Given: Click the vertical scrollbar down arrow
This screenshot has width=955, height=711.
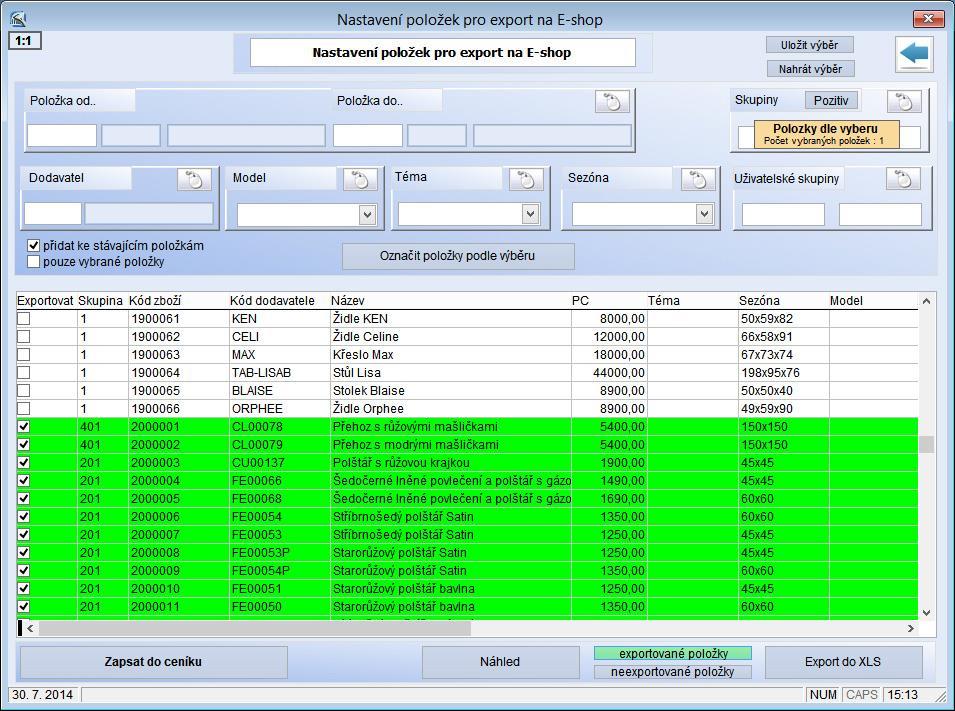Looking at the screenshot, I should pyautogui.click(x=926, y=612).
